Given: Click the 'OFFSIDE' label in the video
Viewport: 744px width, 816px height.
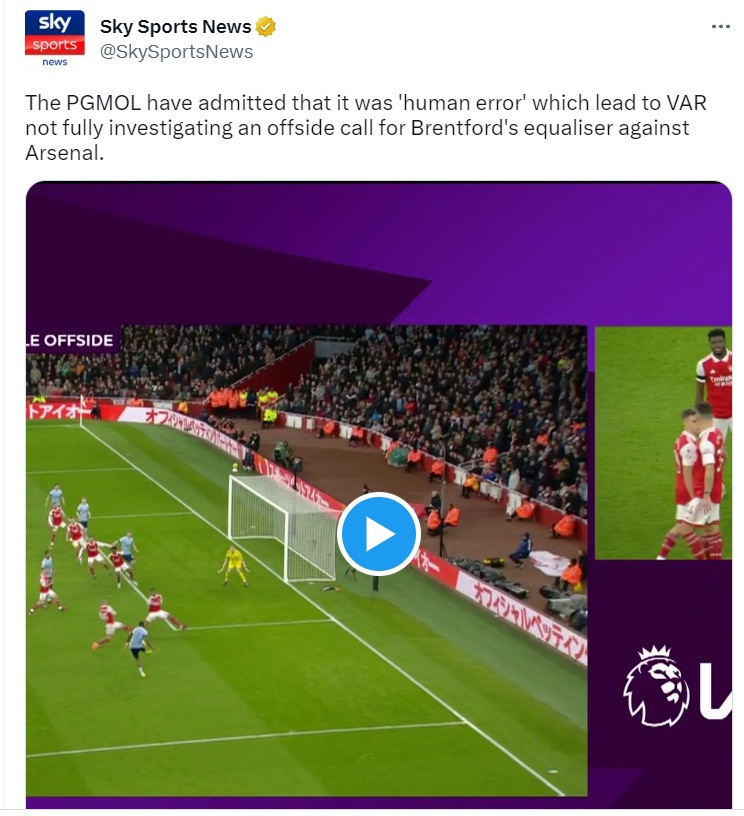Looking at the screenshot, I should click(x=72, y=340).
